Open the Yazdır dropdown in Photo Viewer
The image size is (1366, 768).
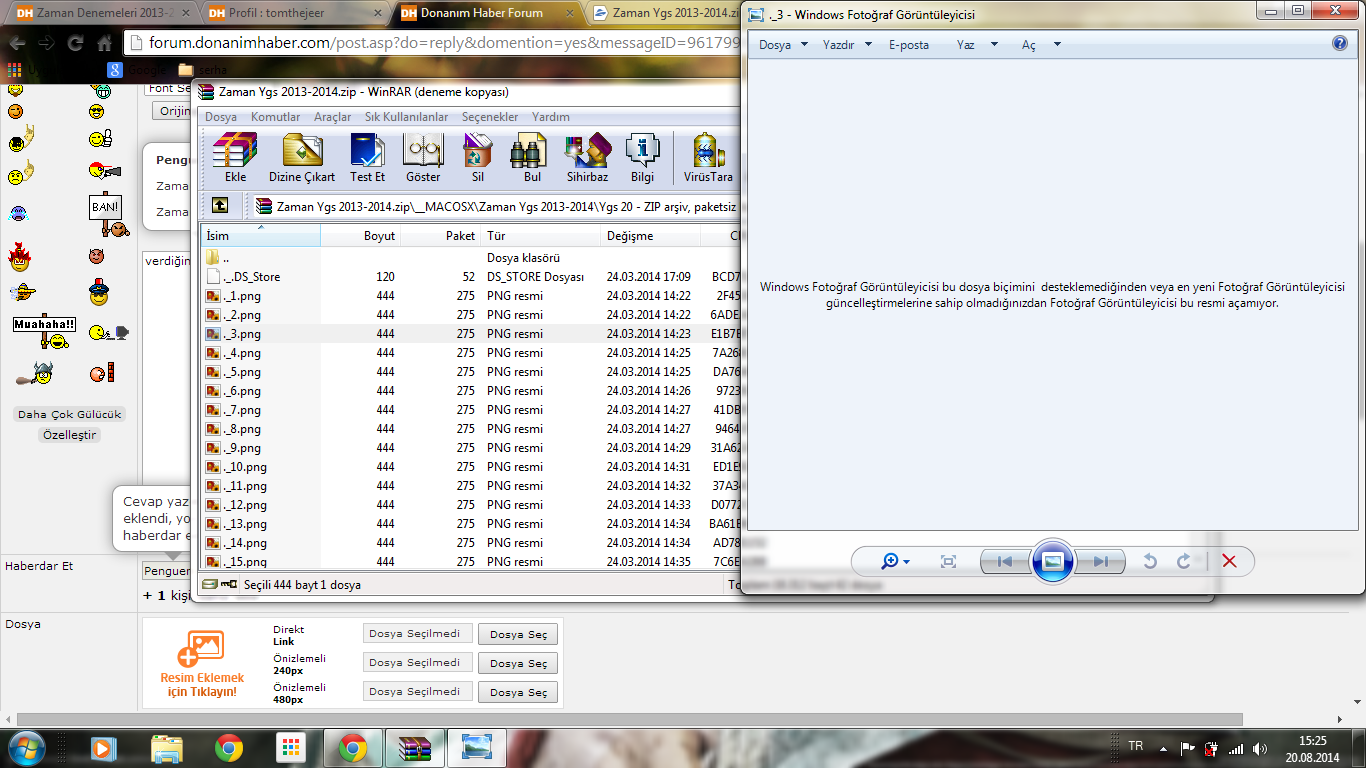847,45
